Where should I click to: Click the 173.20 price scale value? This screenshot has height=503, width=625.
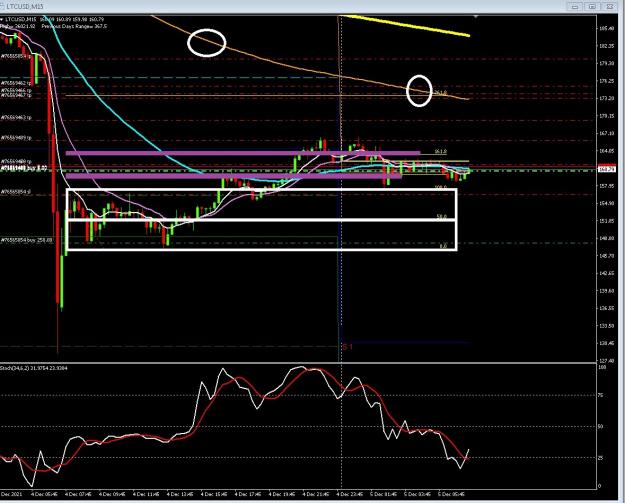pos(606,98)
